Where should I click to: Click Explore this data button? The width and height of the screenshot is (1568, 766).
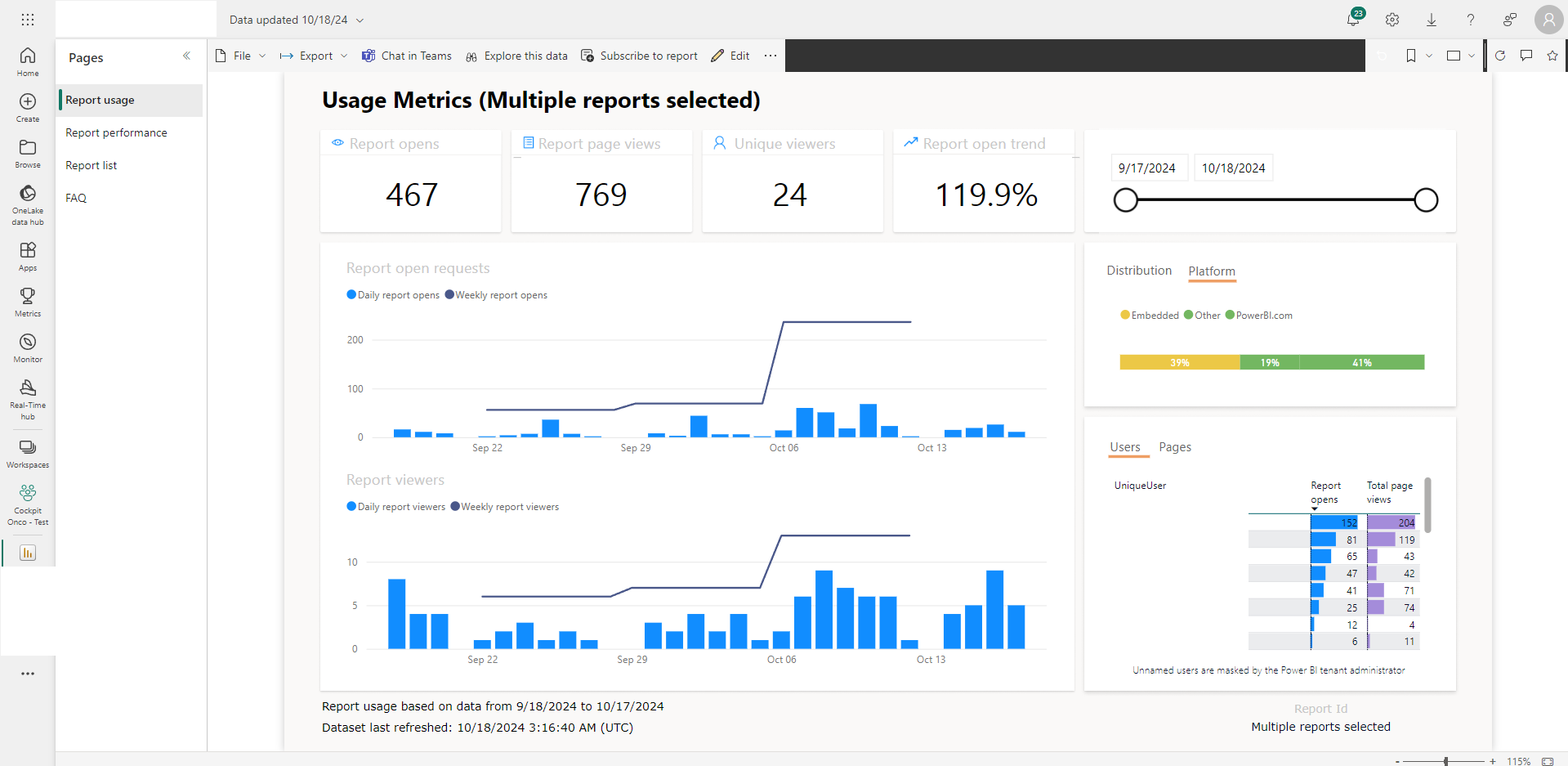[x=516, y=56]
